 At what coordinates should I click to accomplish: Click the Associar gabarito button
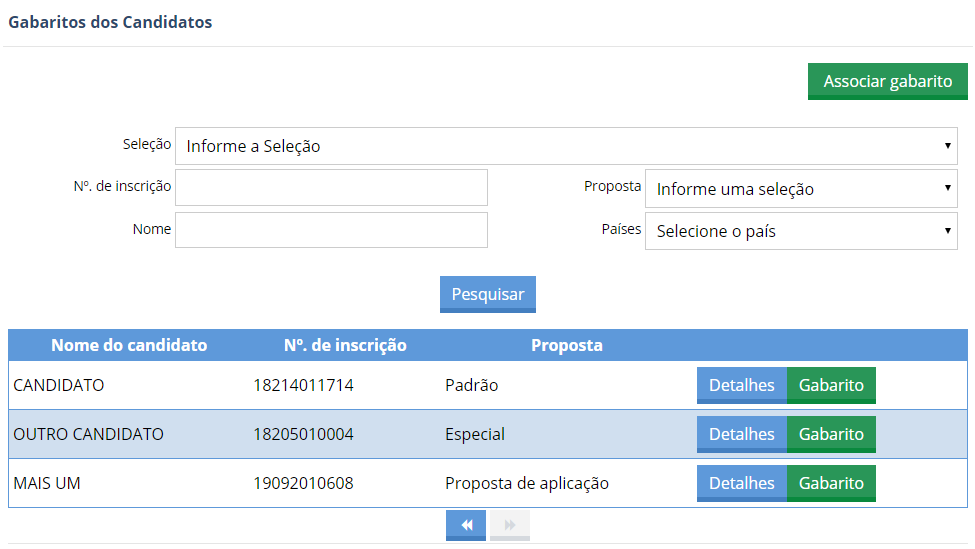pos(887,82)
